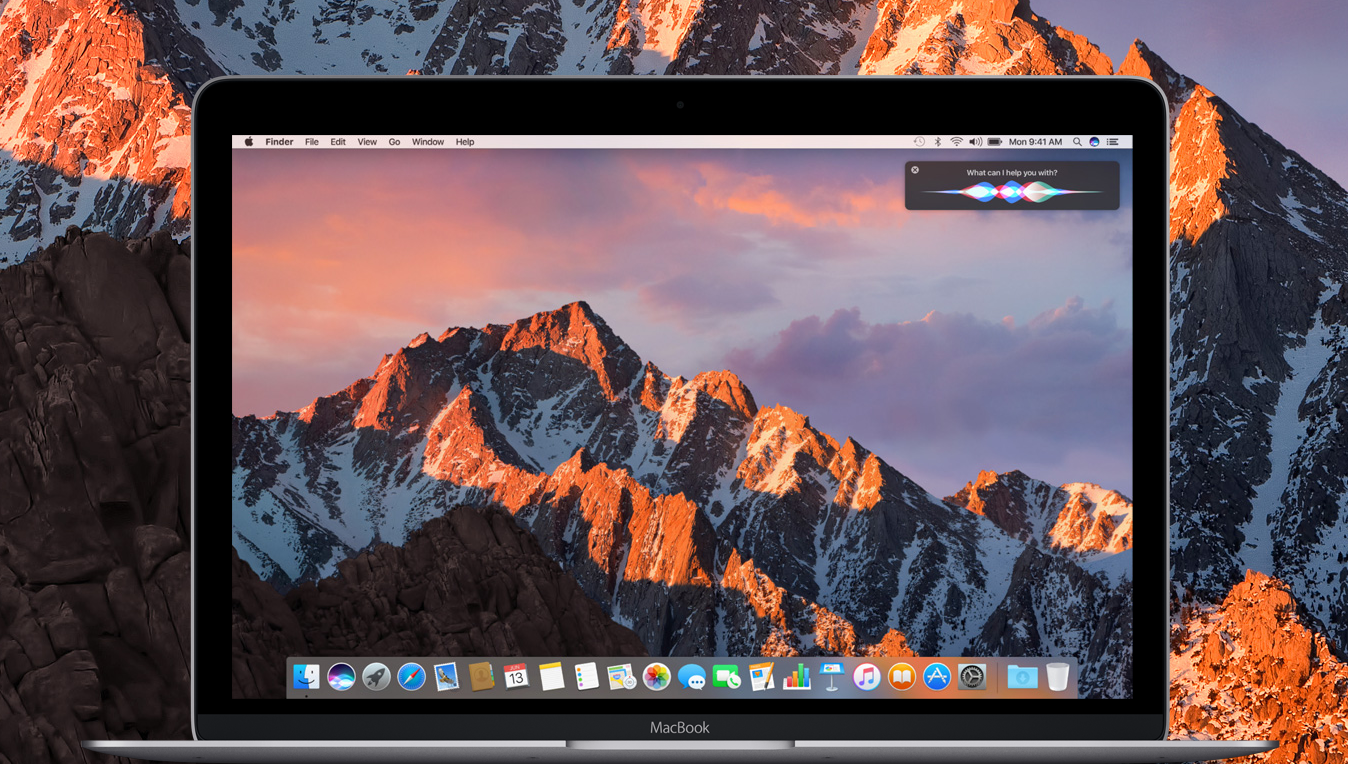Open the Bluetooth status menu
This screenshot has width=1348, height=764.
[x=937, y=141]
